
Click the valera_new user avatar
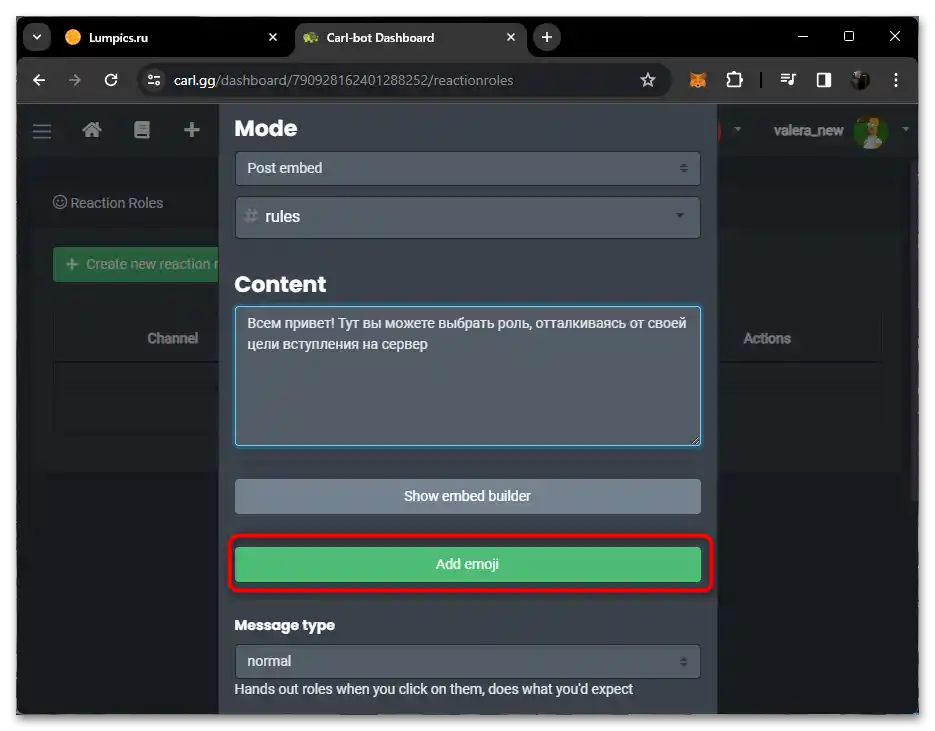pyautogui.click(x=871, y=132)
